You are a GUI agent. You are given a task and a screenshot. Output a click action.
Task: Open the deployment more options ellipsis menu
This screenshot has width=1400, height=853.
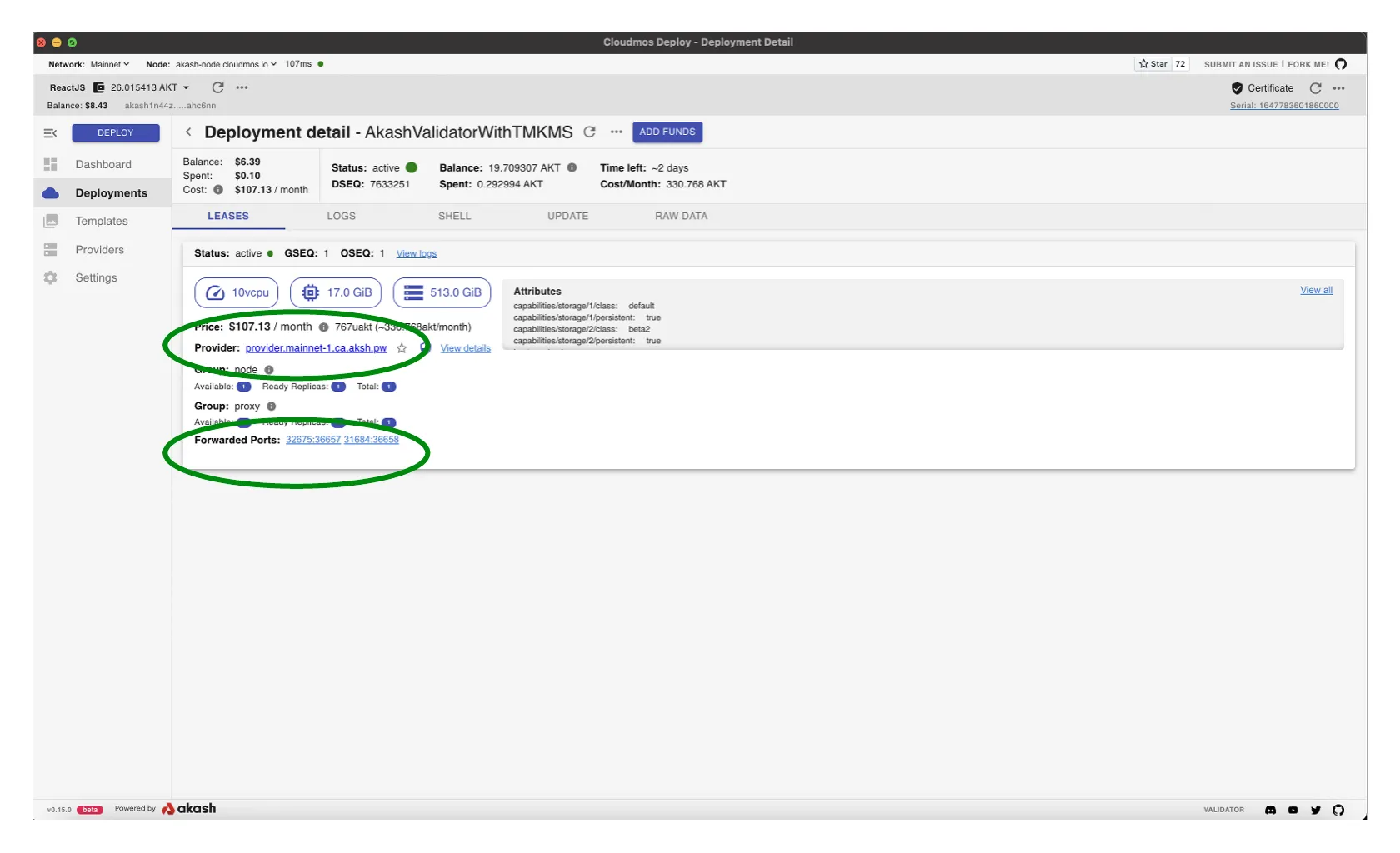617,132
